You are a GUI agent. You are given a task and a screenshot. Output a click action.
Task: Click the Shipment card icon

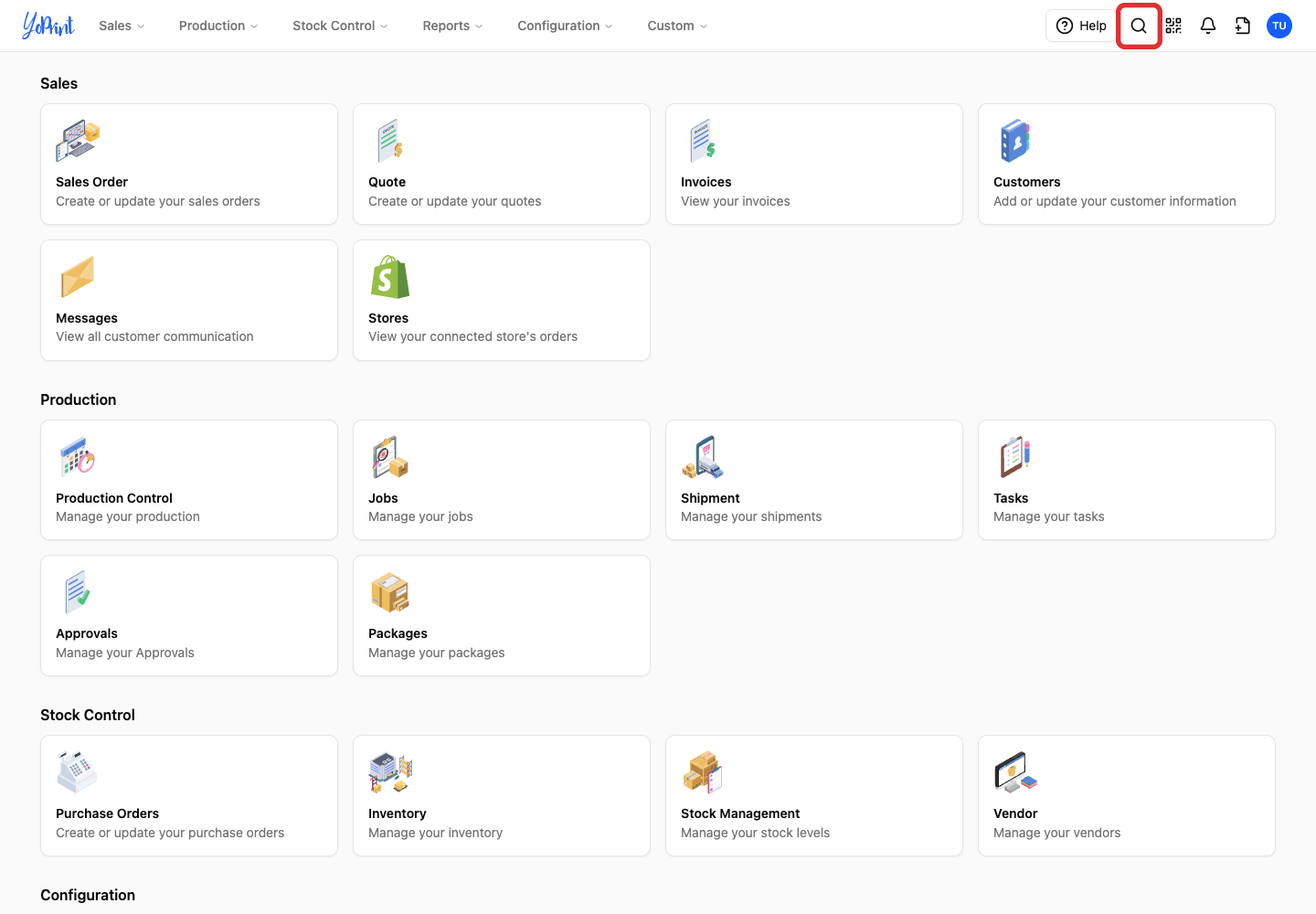[x=703, y=457]
